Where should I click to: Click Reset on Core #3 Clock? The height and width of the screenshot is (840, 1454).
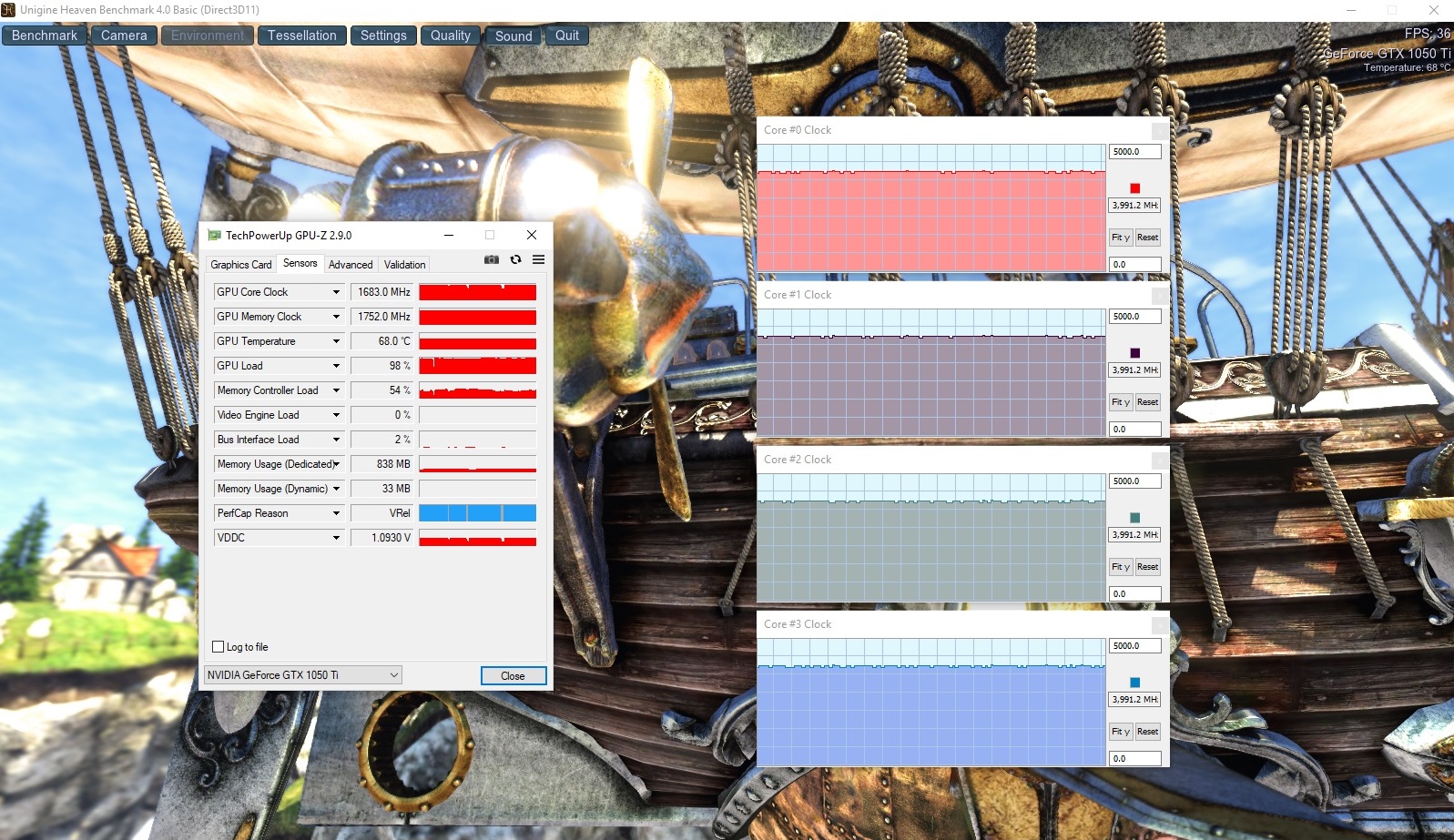[1147, 732]
